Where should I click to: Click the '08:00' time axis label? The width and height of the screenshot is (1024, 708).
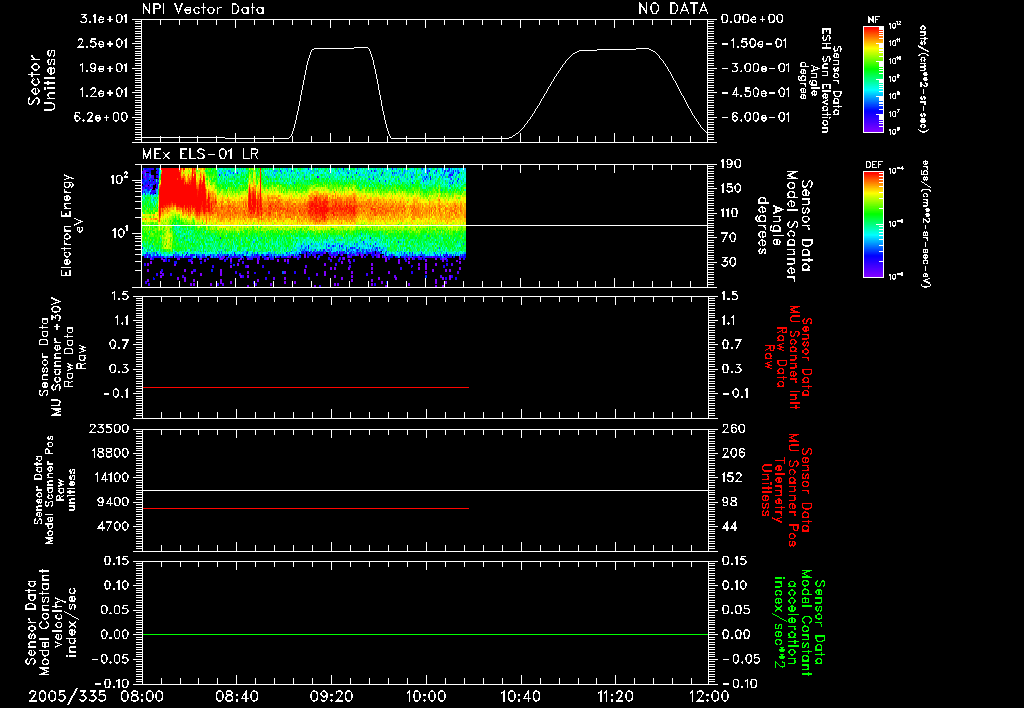click(142, 696)
